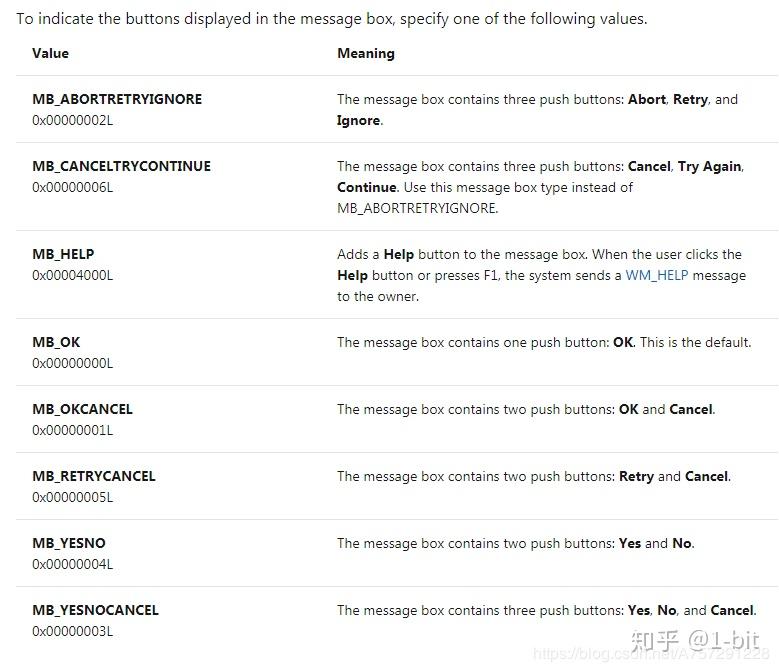Select the hex code 0x00000003L
779x672 pixels.
[72, 631]
